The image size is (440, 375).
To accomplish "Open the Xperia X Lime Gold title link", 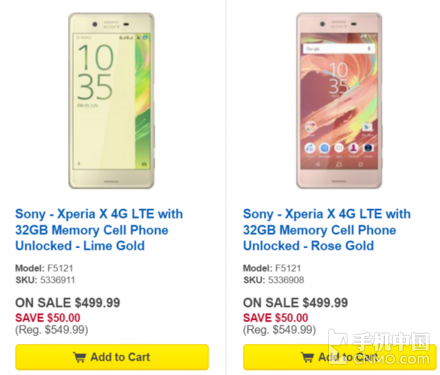I will point(99,230).
